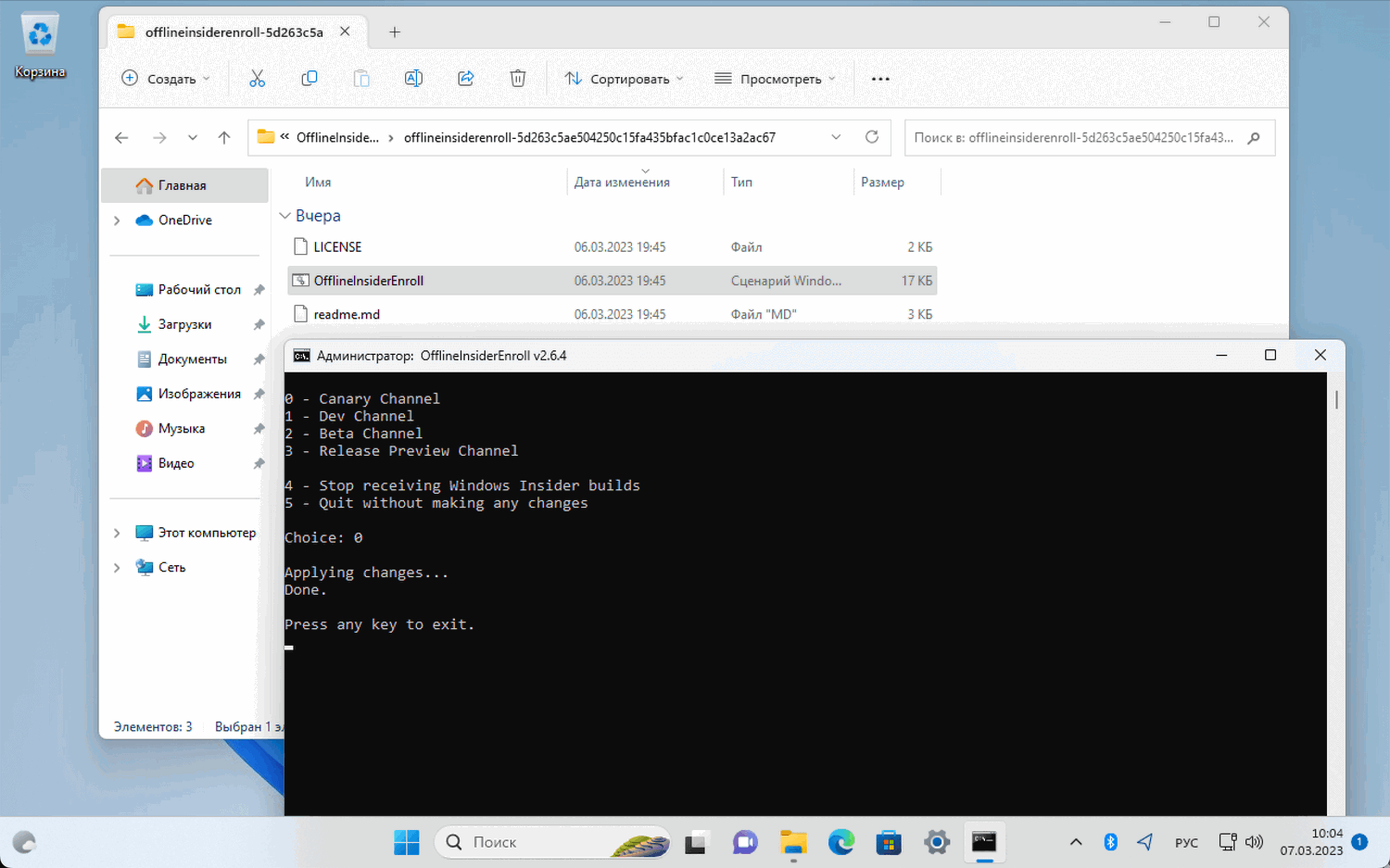Click the Rename icon in Explorer toolbar
The height and width of the screenshot is (868, 1390).
[x=413, y=79]
